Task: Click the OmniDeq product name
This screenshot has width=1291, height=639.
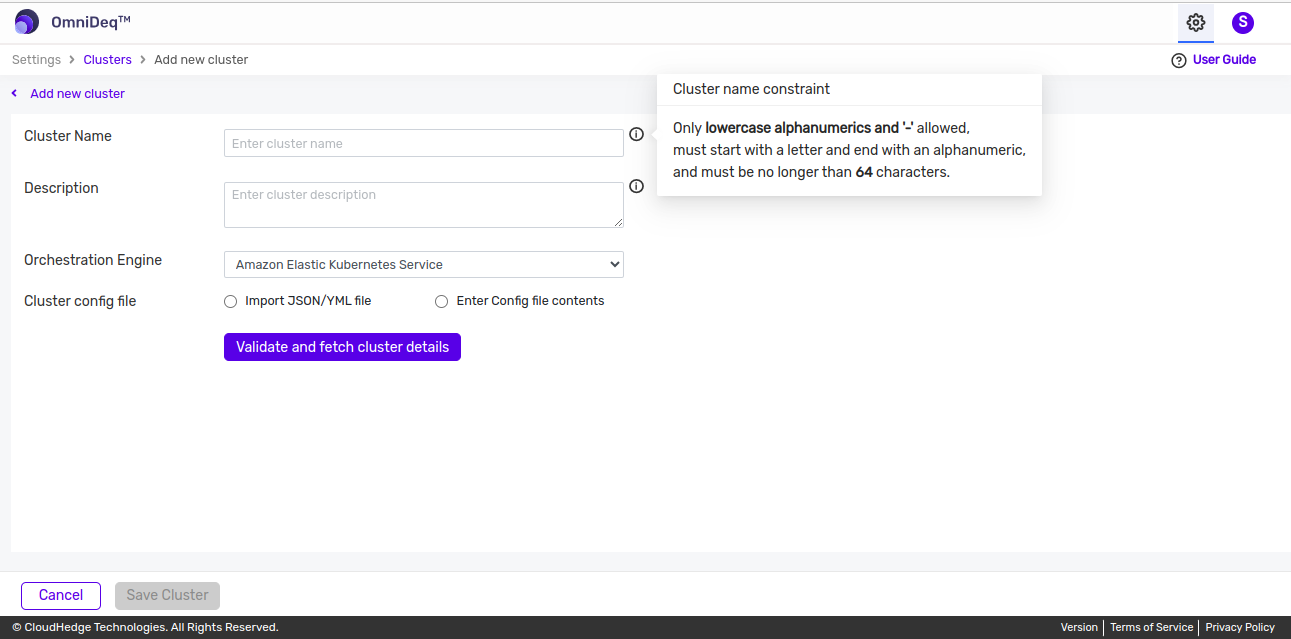Action: 91,22
